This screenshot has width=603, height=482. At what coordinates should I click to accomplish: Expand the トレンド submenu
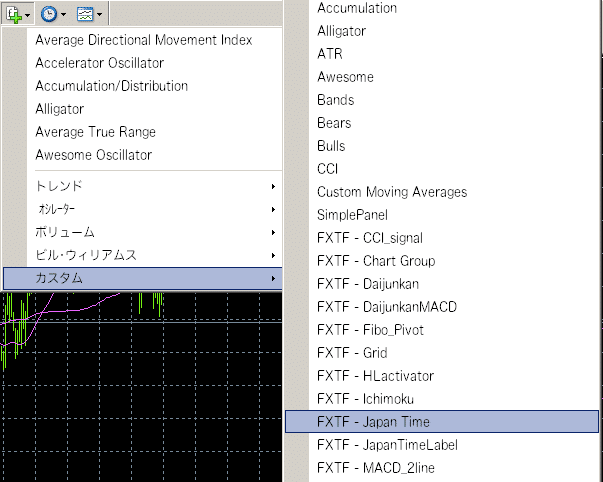coord(143,186)
